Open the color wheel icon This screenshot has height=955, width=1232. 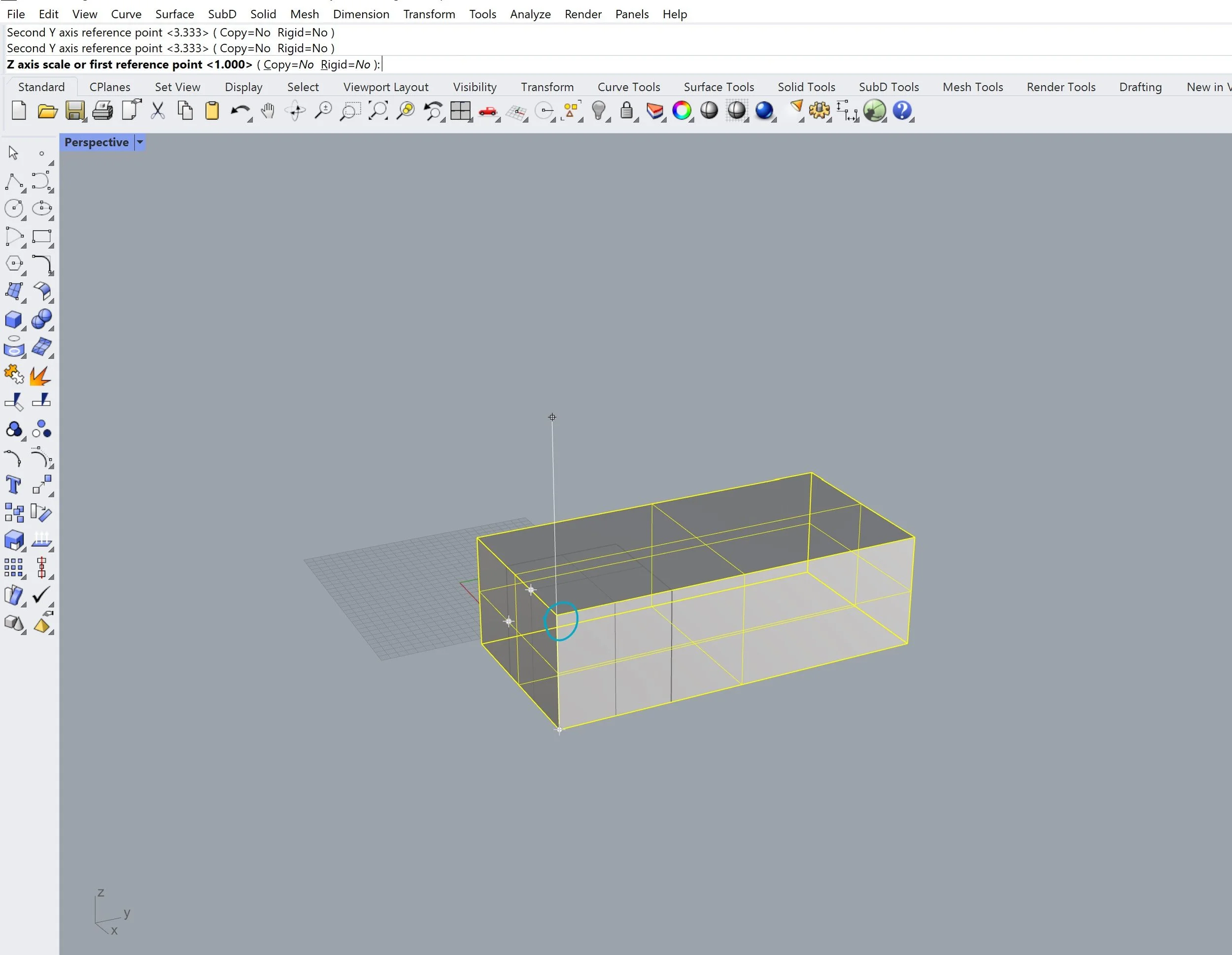[x=682, y=110]
